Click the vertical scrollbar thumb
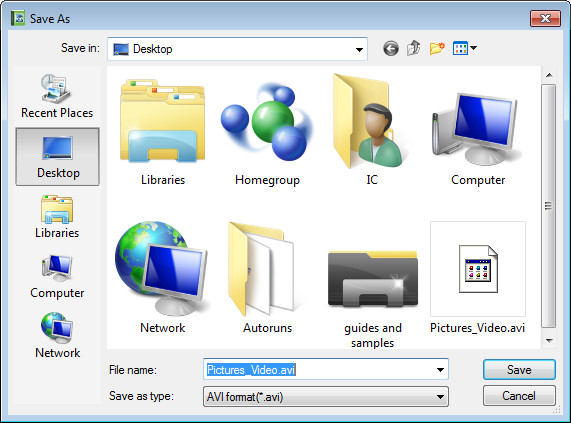 click(548, 206)
